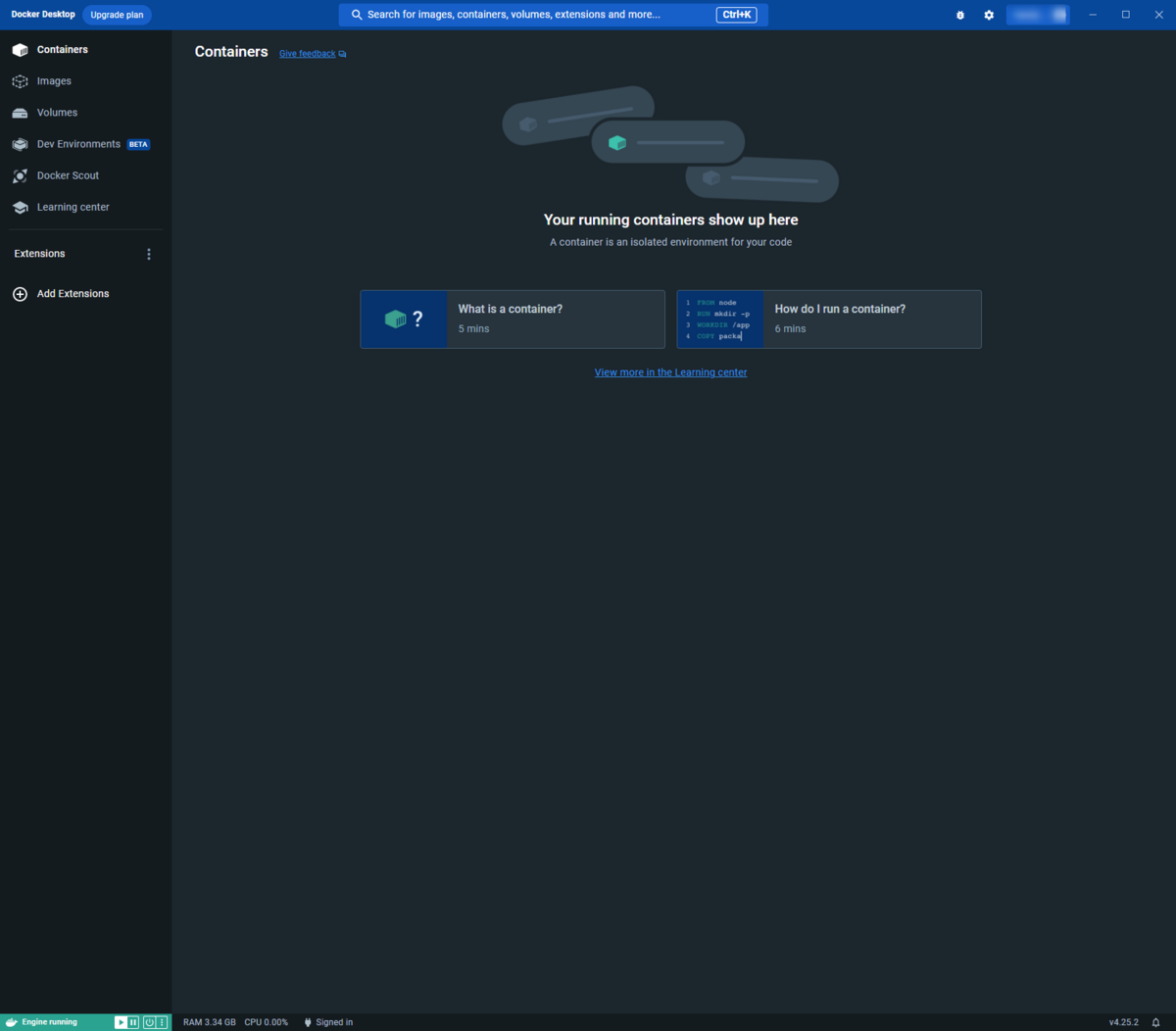The width and height of the screenshot is (1176, 1031).
Task: Select Docker Scout in sidebar
Action: [x=85, y=175]
